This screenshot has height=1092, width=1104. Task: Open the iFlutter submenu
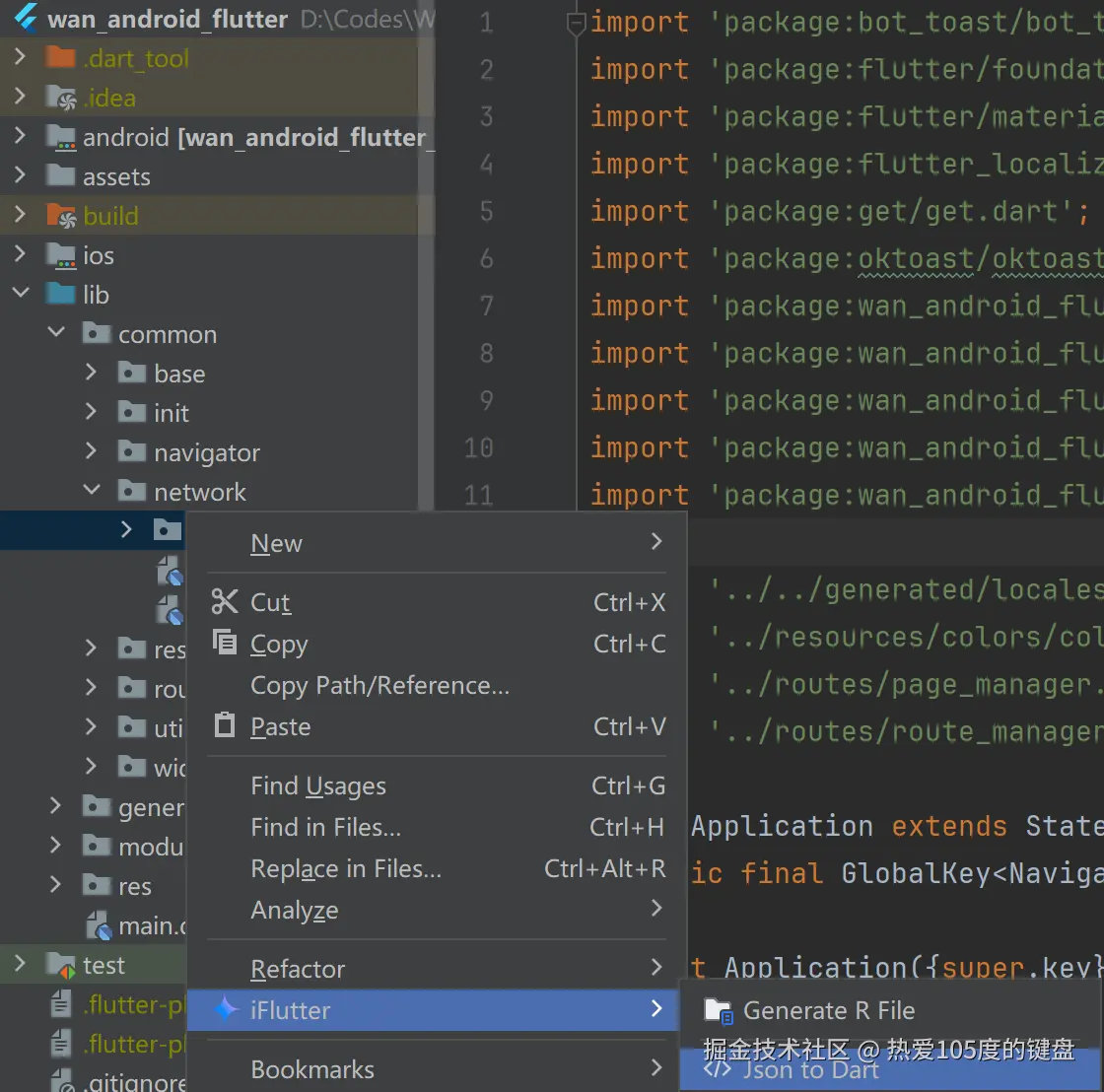click(x=434, y=1010)
